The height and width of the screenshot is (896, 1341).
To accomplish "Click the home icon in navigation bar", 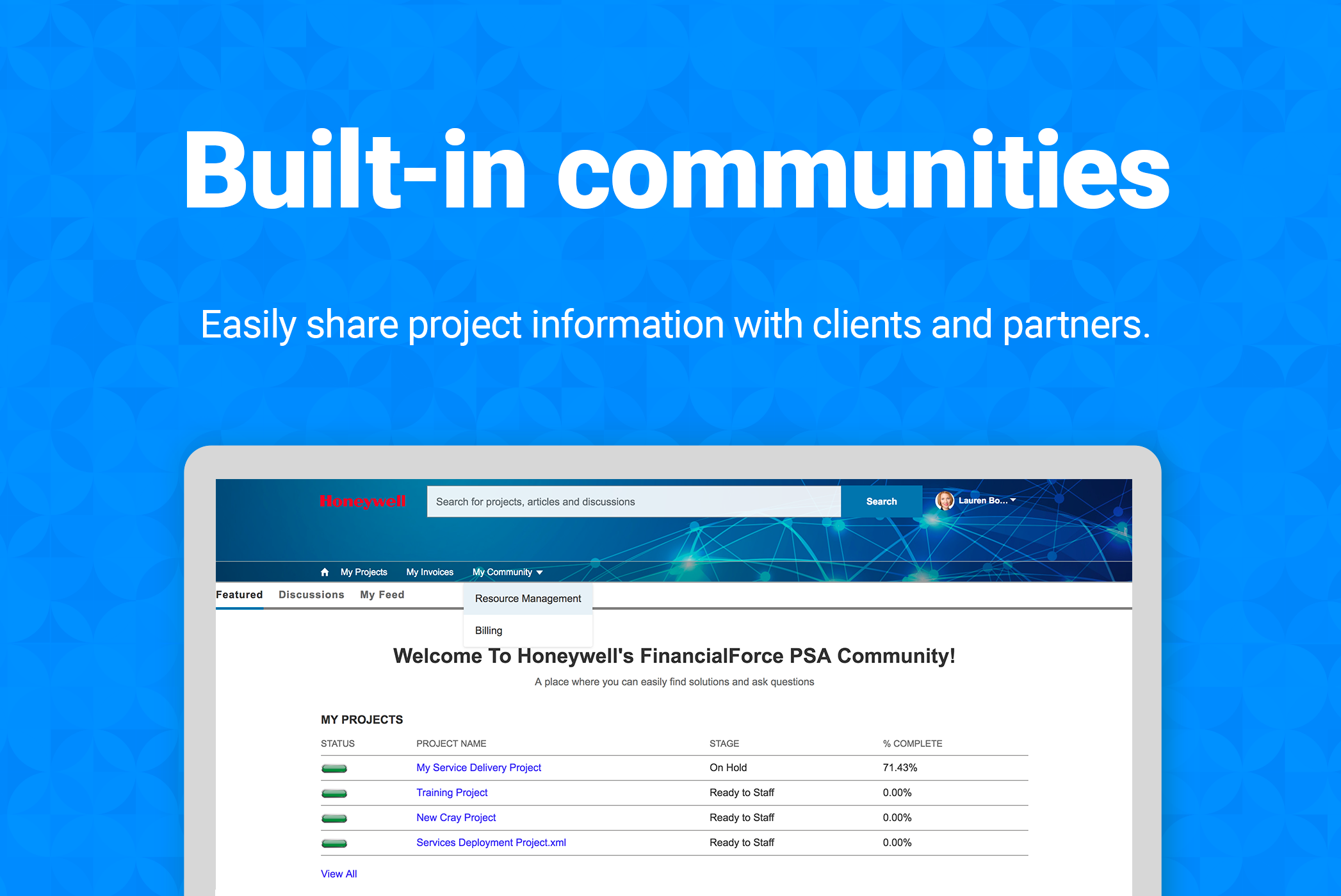I will (x=325, y=572).
